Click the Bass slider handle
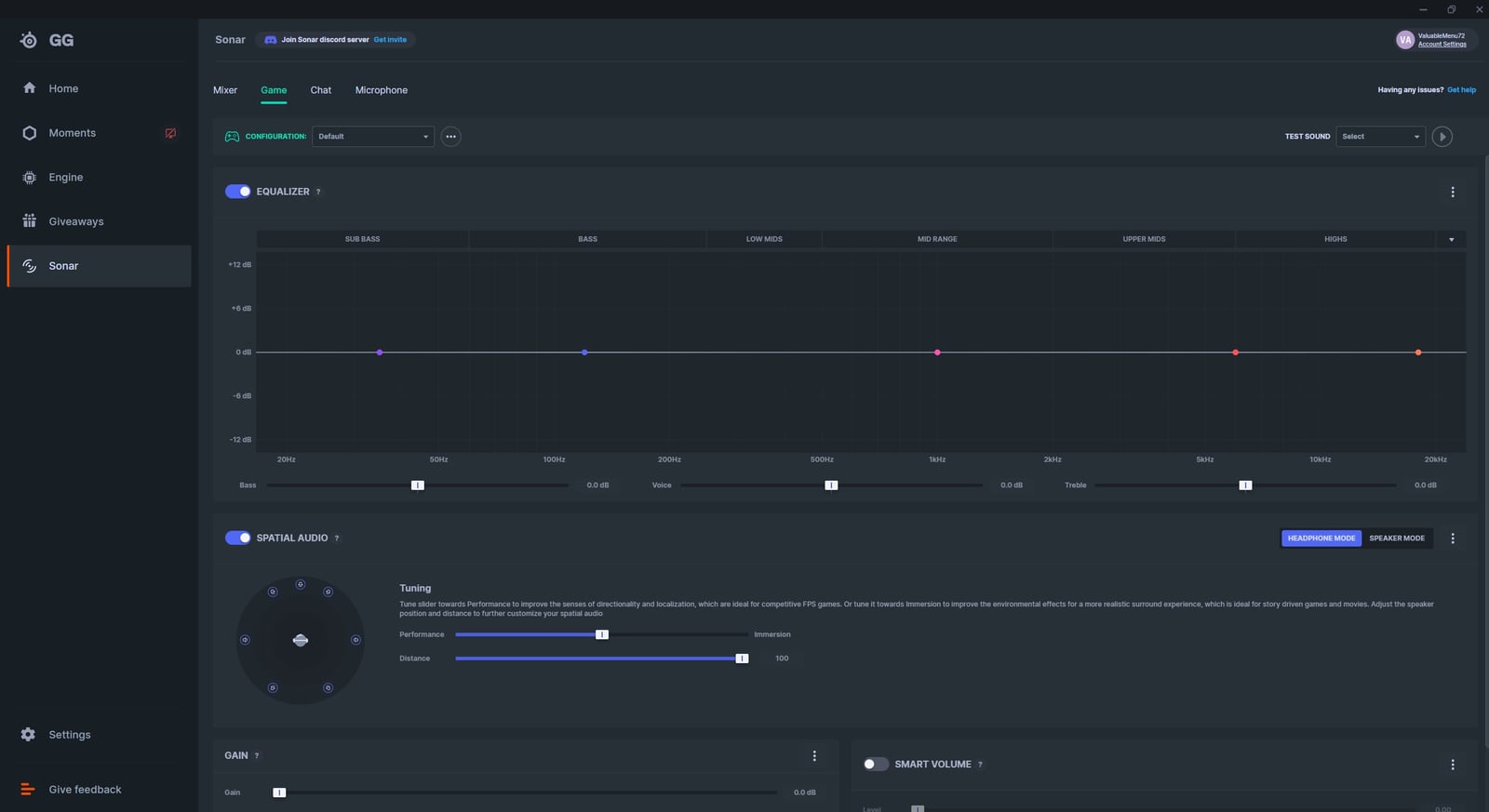Viewport: 1489px width, 812px height. click(418, 486)
